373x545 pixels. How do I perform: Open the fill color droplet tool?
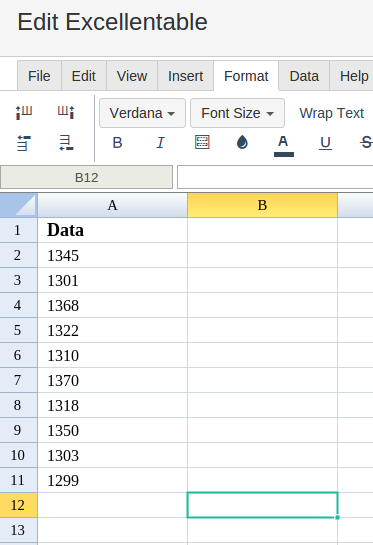[x=242, y=142]
